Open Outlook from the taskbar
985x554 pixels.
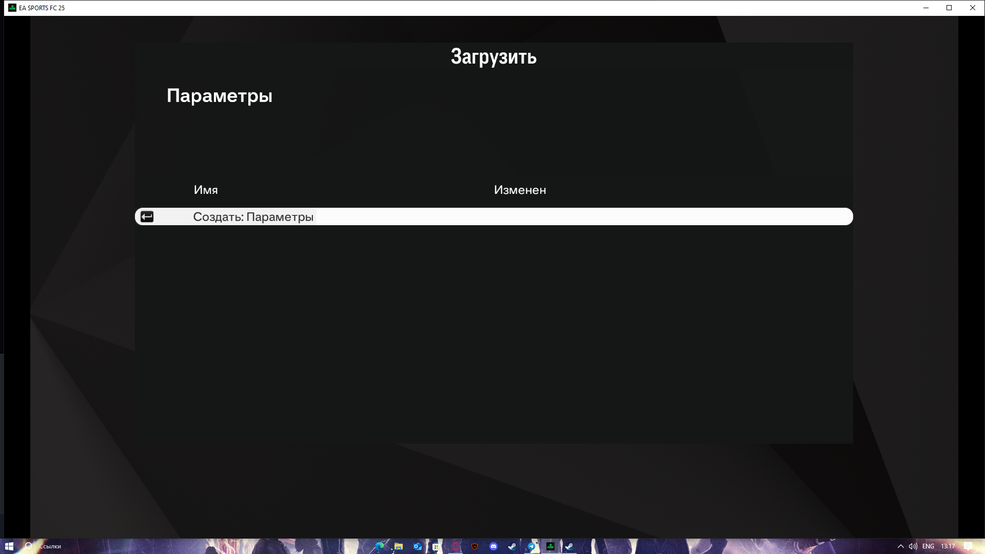pyautogui.click(x=418, y=547)
